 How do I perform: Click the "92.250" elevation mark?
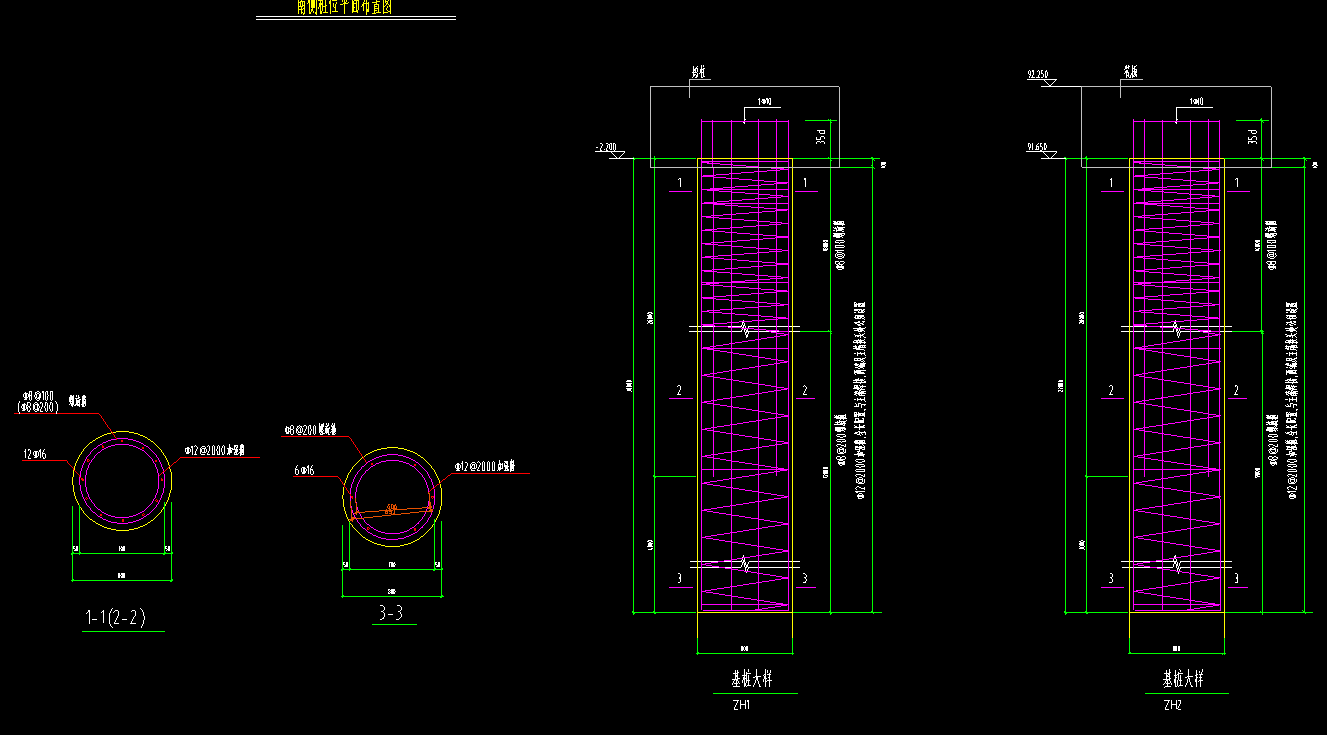point(1038,74)
